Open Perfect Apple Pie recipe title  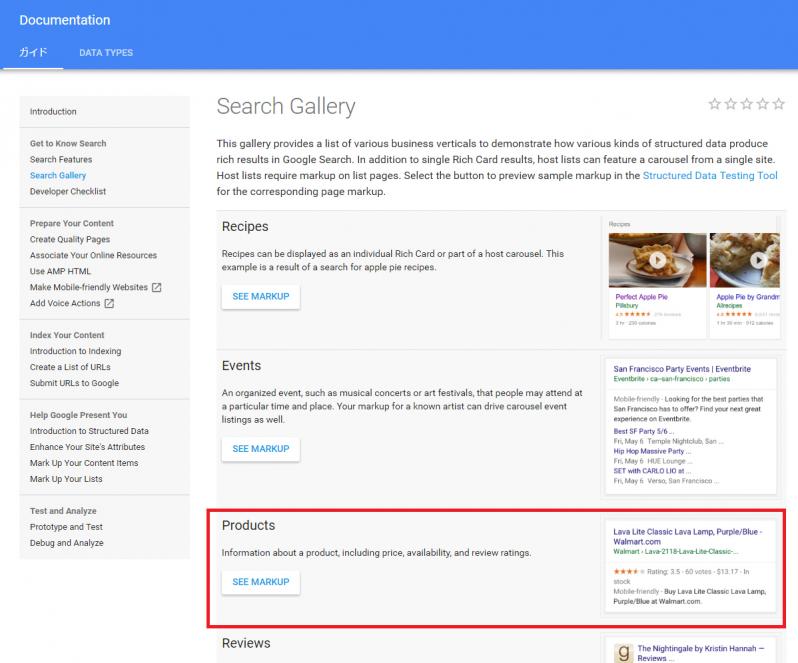coord(641,297)
